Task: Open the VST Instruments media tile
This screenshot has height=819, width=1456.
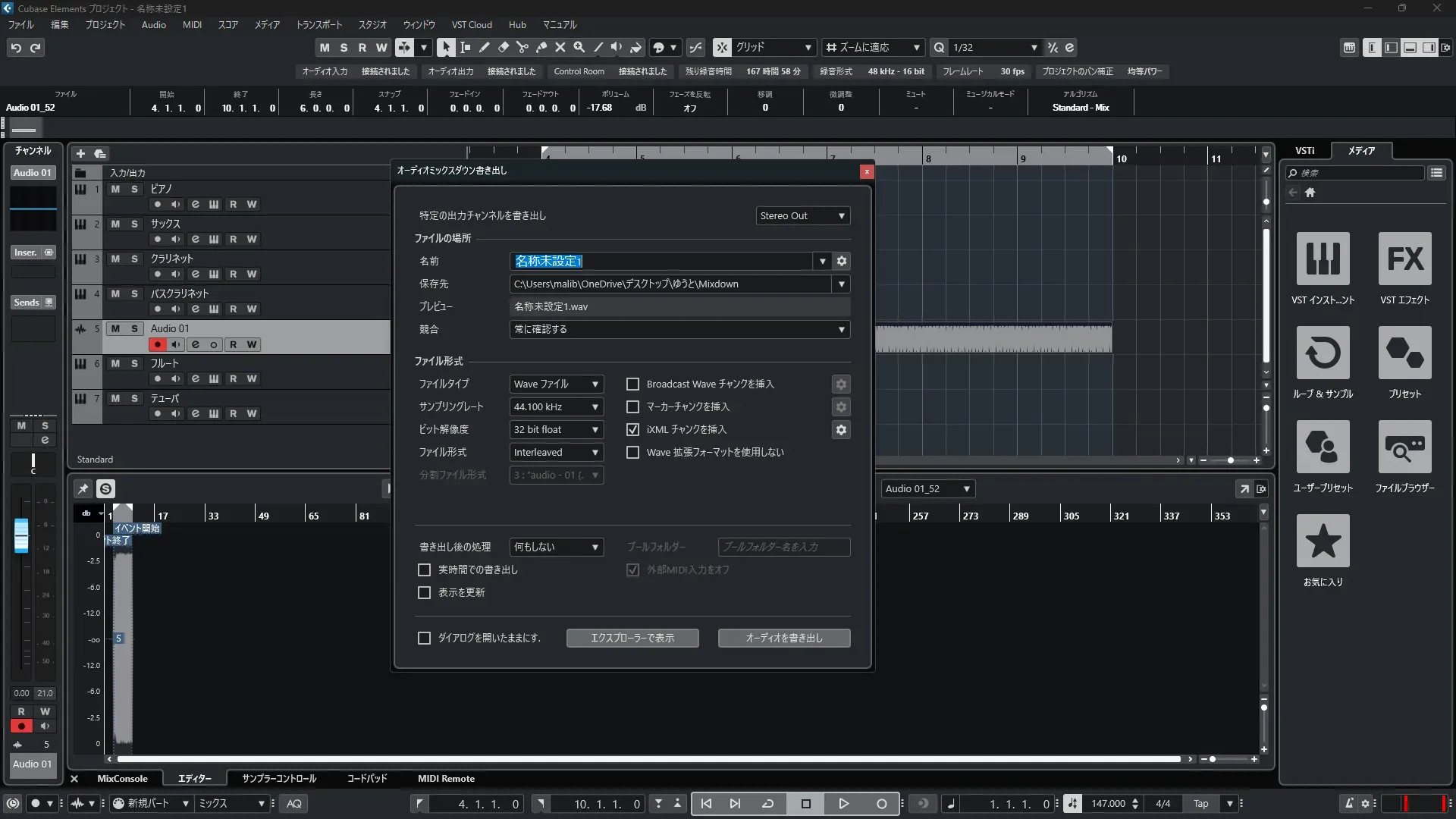Action: tap(1323, 259)
